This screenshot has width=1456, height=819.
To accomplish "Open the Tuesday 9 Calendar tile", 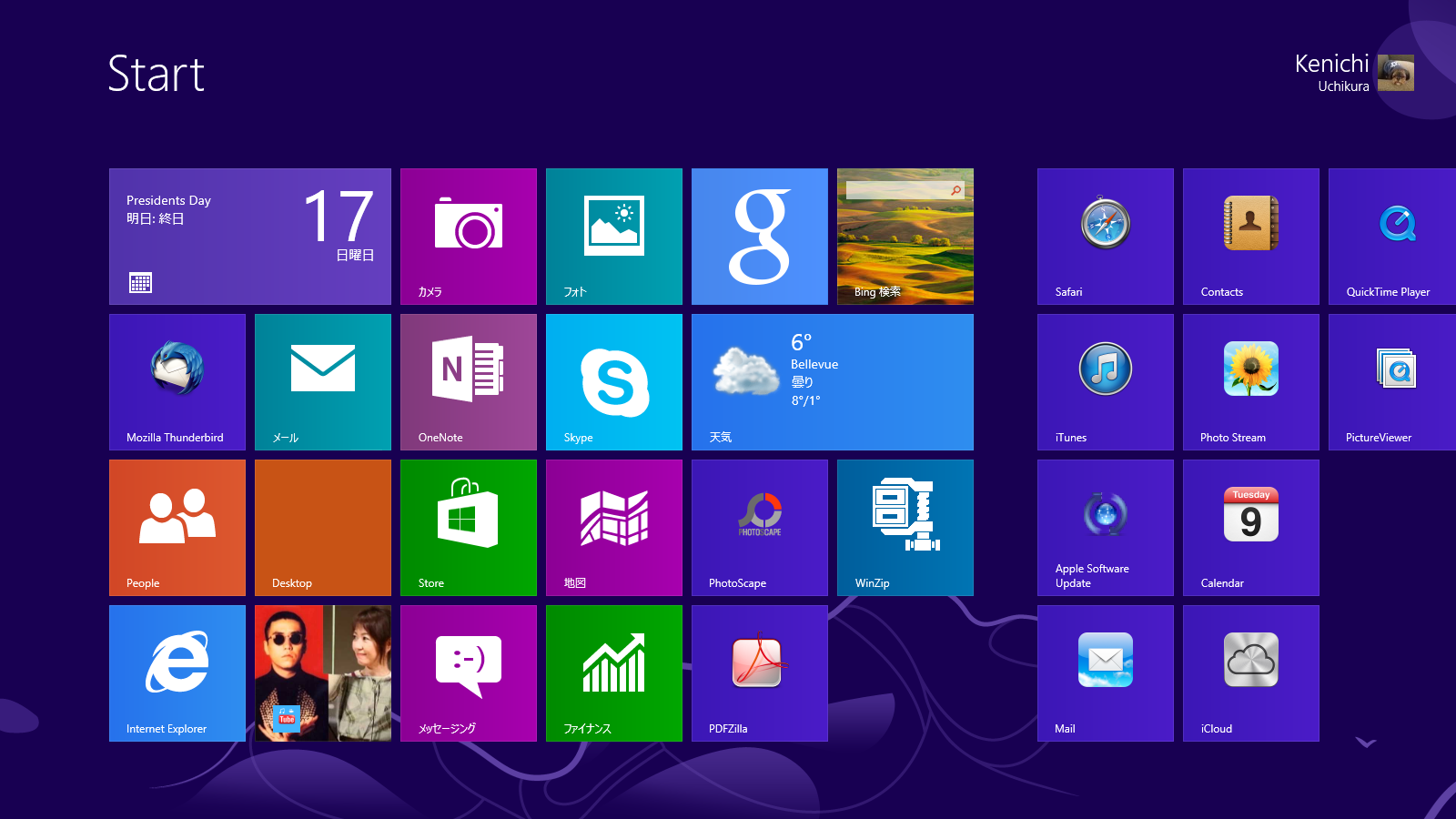I will point(1251,528).
